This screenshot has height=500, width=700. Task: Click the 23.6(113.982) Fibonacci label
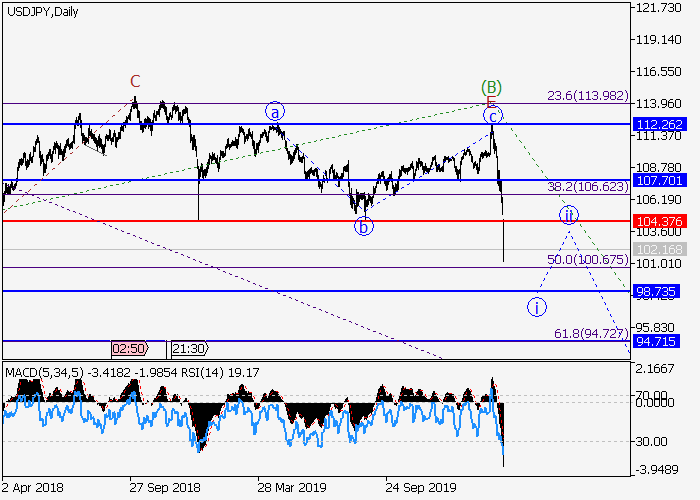click(x=587, y=96)
